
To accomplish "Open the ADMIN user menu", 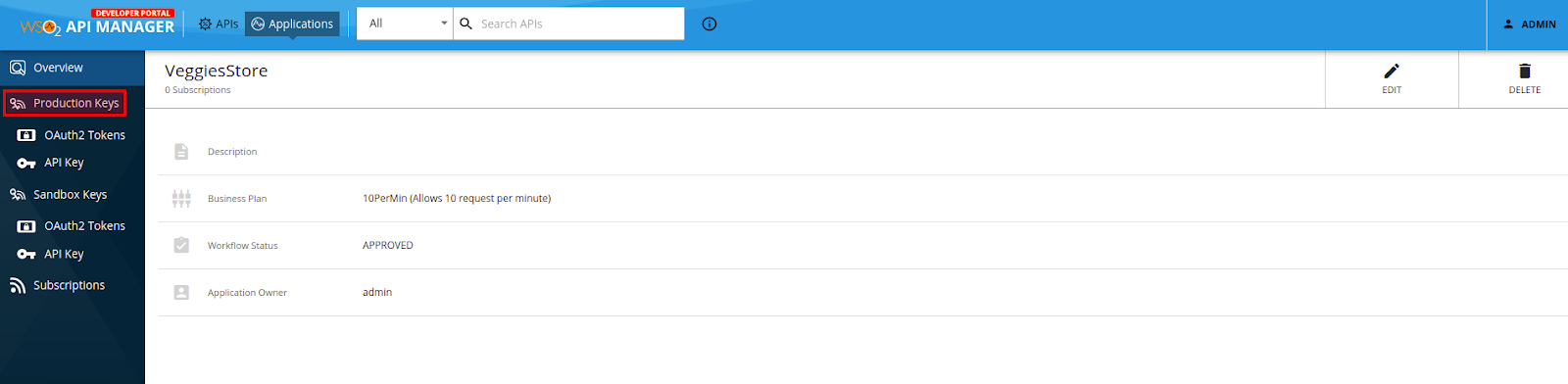I will [x=1529, y=24].
